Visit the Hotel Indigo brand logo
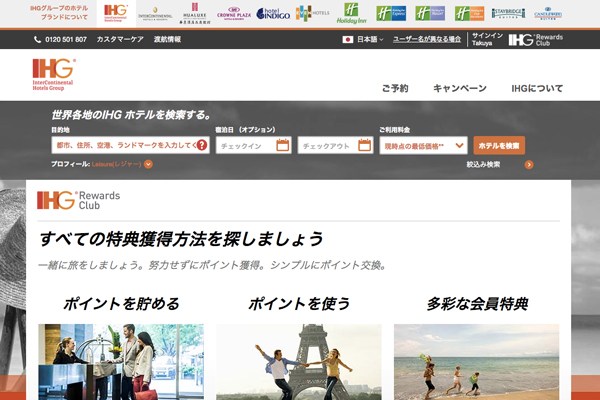Image resolution: width=600 pixels, height=400 pixels. coord(273,14)
